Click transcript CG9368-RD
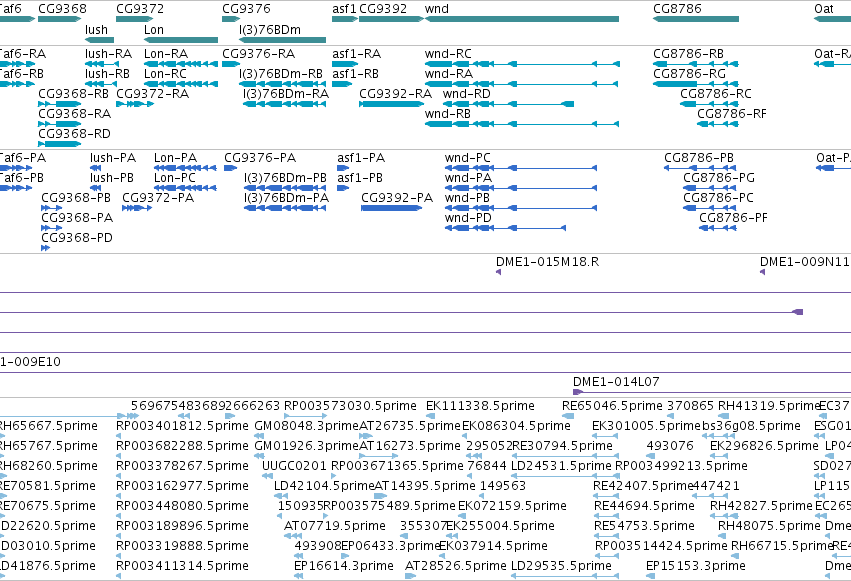This screenshot has height=581, width=851. click(60, 144)
